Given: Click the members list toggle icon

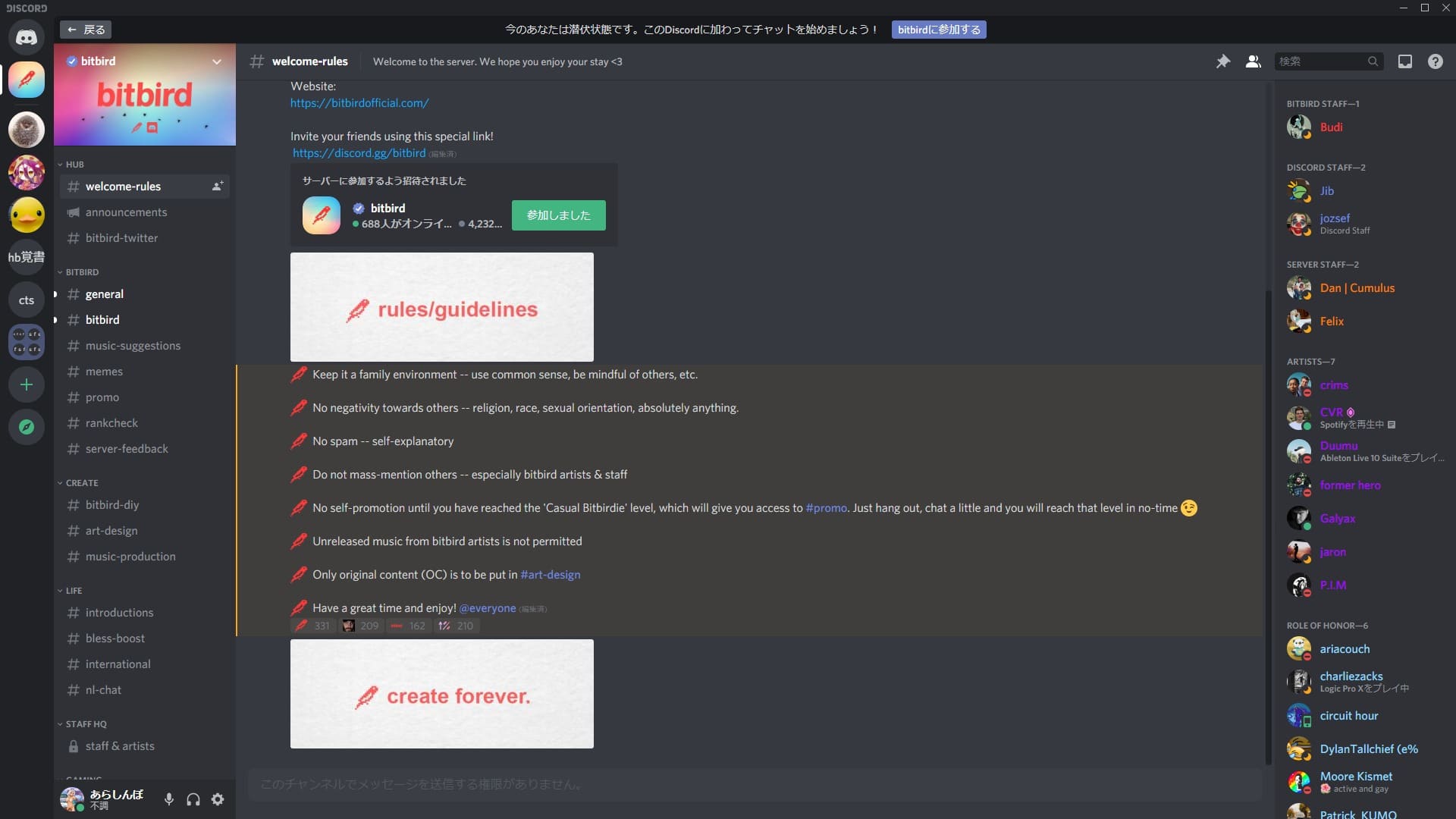Looking at the screenshot, I should pos(1252,62).
